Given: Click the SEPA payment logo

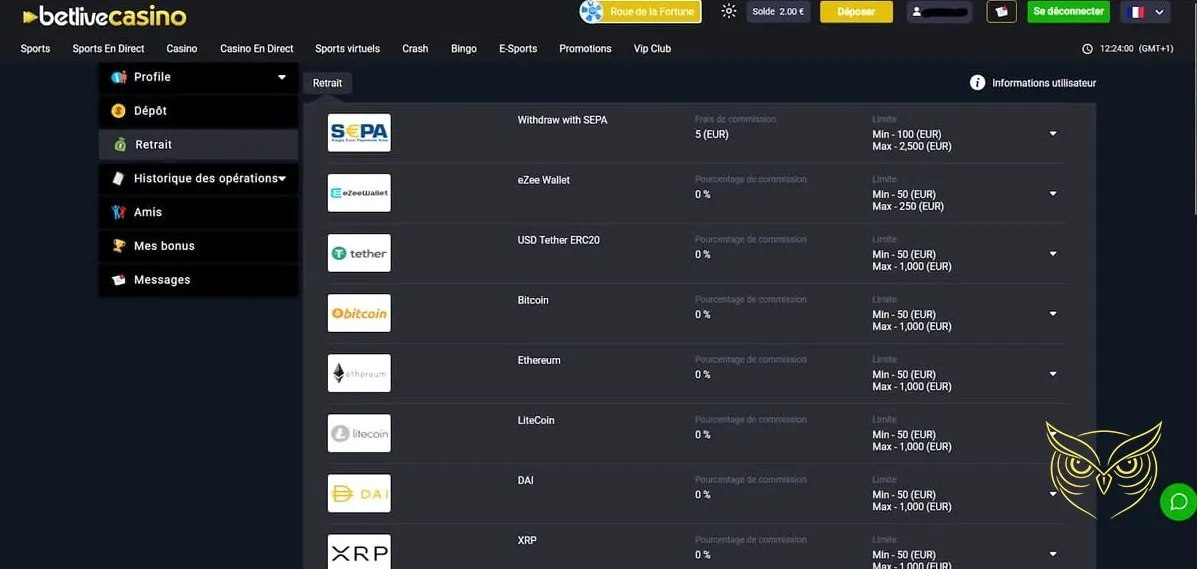Looking at the screenshot, I should [359, 133].
